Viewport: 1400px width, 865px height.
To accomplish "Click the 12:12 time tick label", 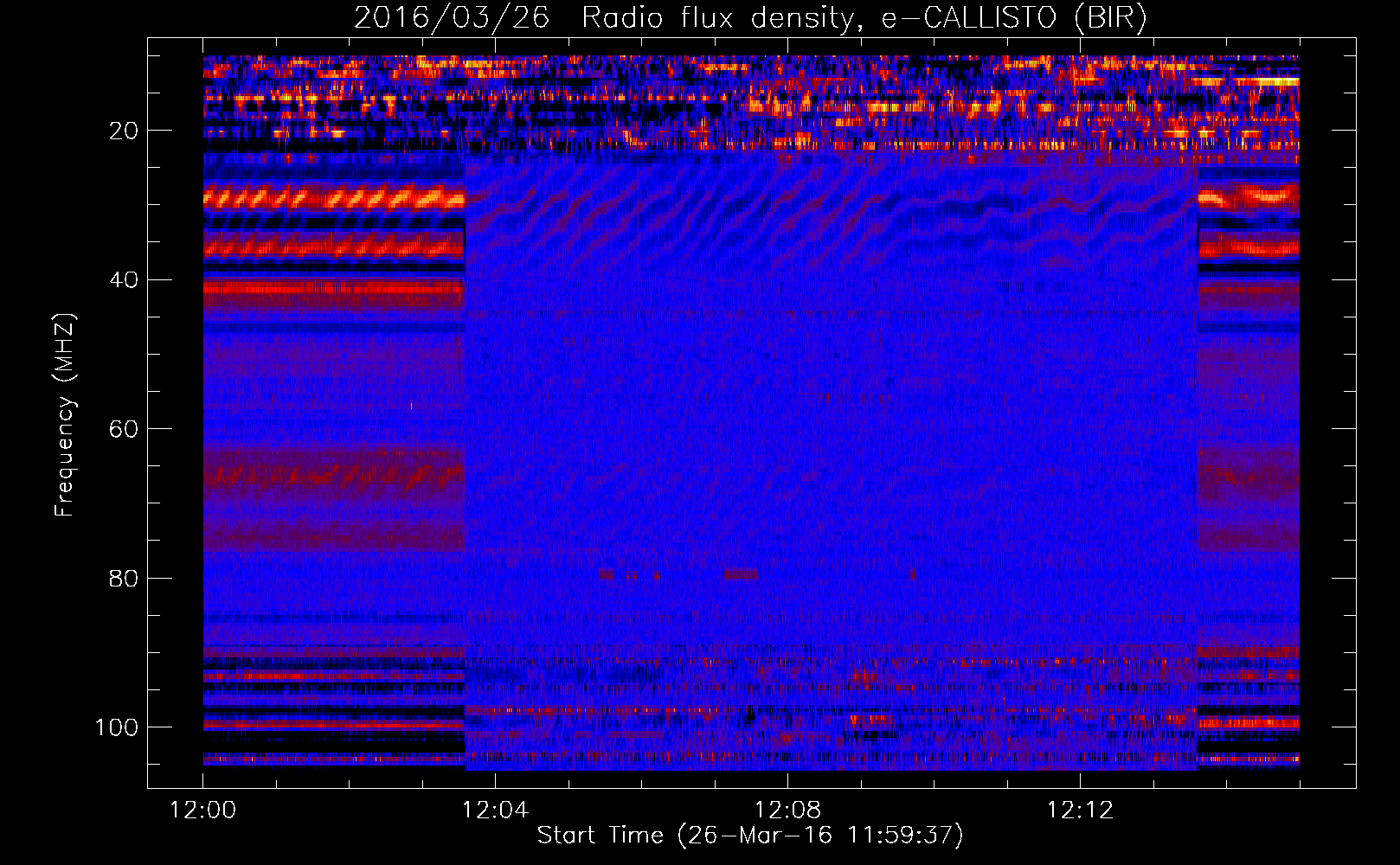I will click(x=1080, y=811).
